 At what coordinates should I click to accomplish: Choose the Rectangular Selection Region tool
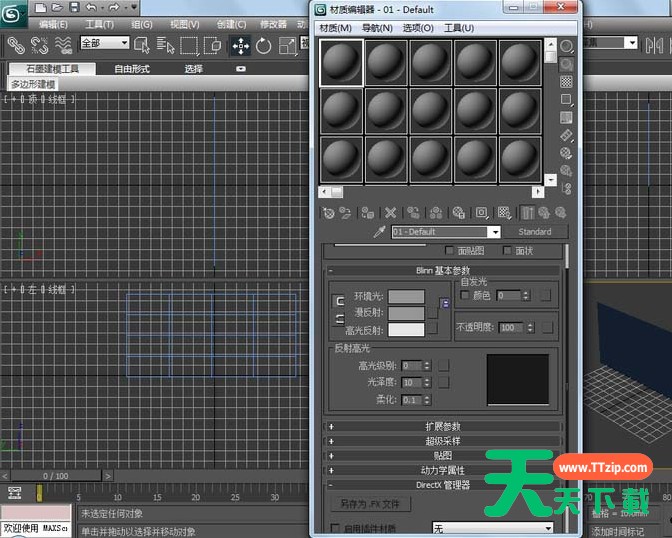[189, 45]
